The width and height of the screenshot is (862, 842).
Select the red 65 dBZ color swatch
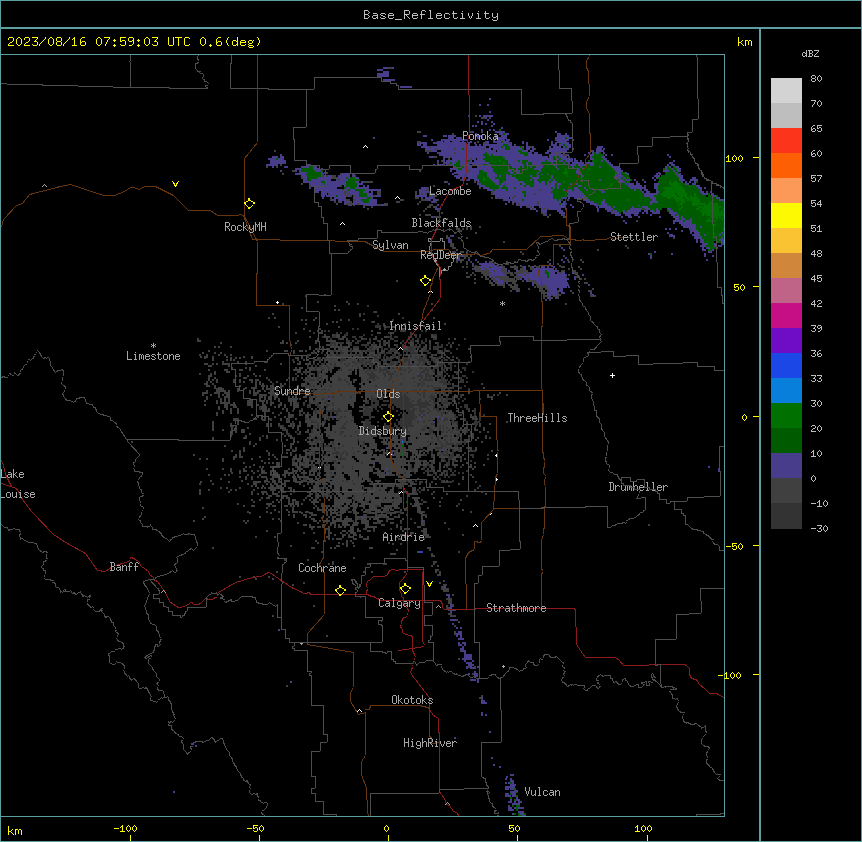(x=786, y=140)
